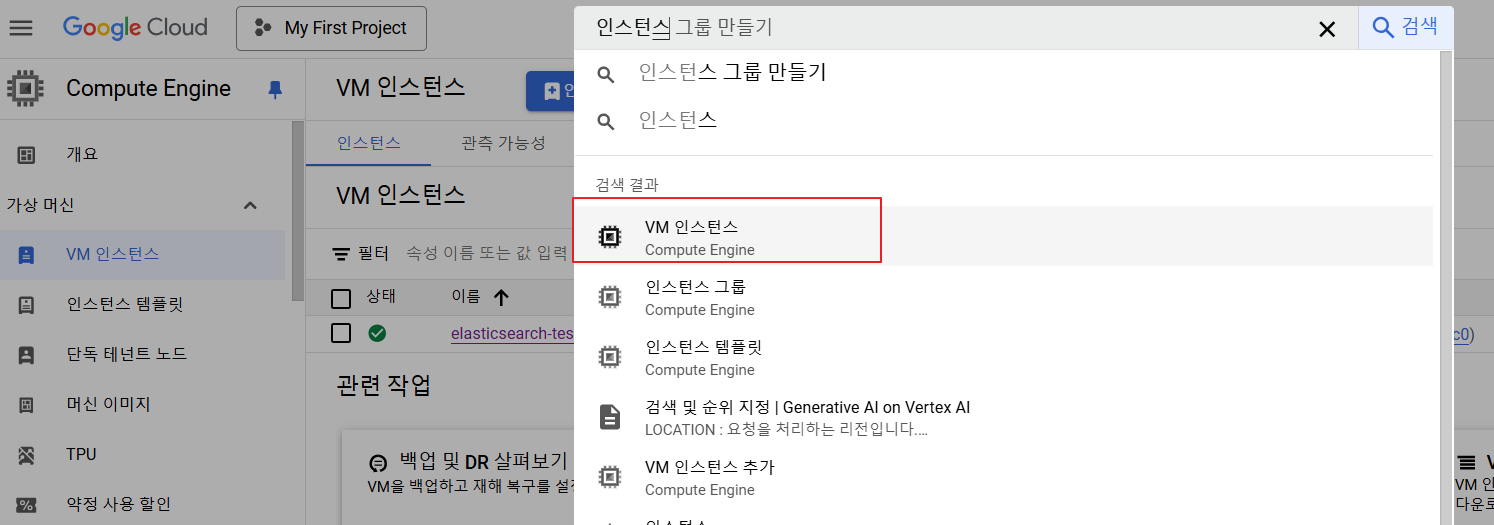This screenshot has height=525, width=1494.
Task: Open the 인스턴스 그룹 search result
Action: pyautogui.click(x=1004, y=297)
